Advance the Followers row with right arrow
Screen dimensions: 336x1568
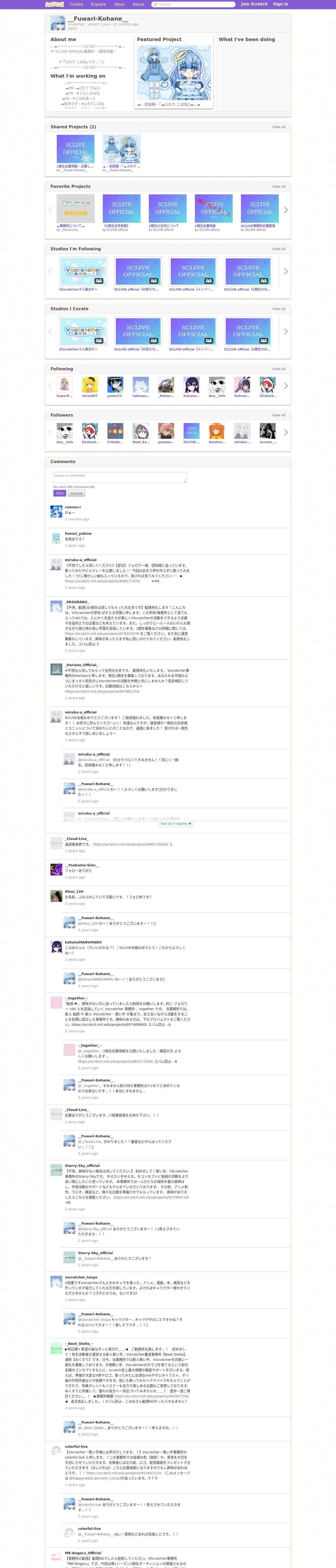(x=285, y=432)
